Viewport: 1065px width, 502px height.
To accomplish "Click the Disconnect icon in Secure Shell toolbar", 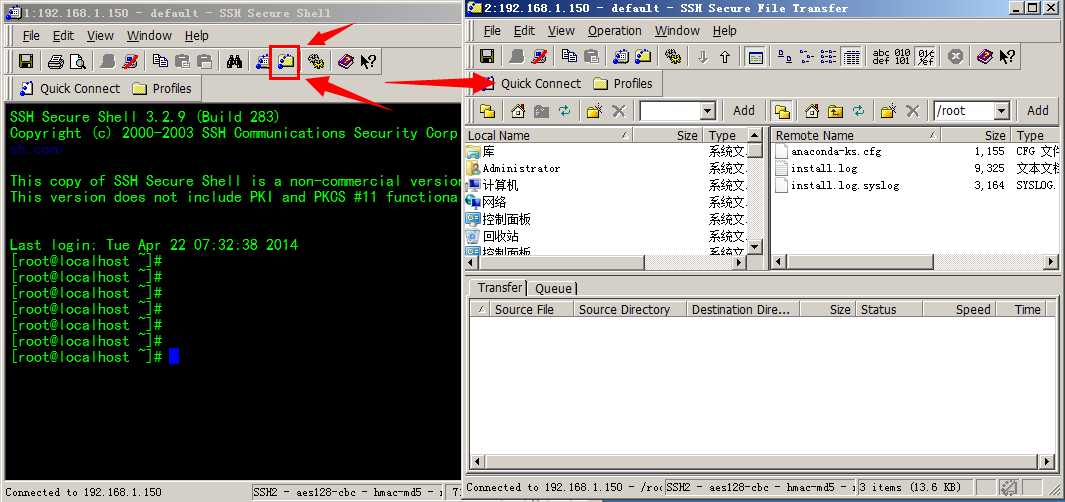I will (130, 62).
